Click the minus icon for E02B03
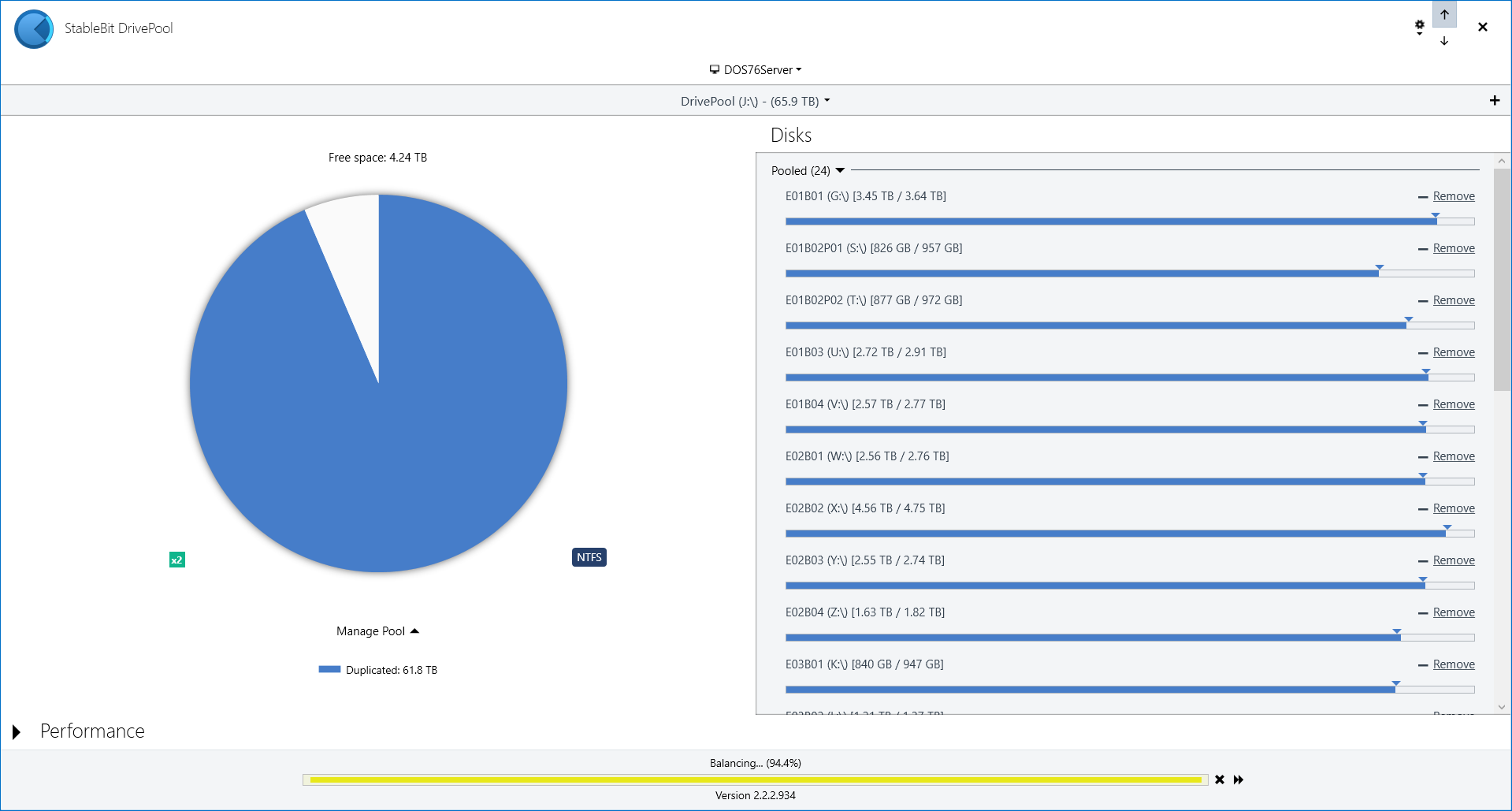 click(x=1423, y=561)
